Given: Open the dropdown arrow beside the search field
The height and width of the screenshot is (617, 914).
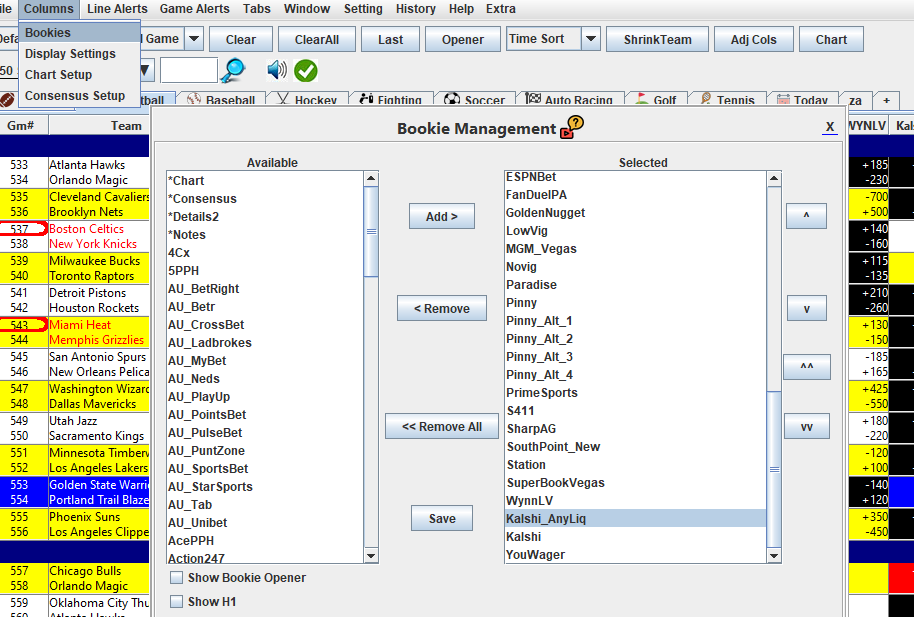Looking at the screenshot, I should 145,71.
